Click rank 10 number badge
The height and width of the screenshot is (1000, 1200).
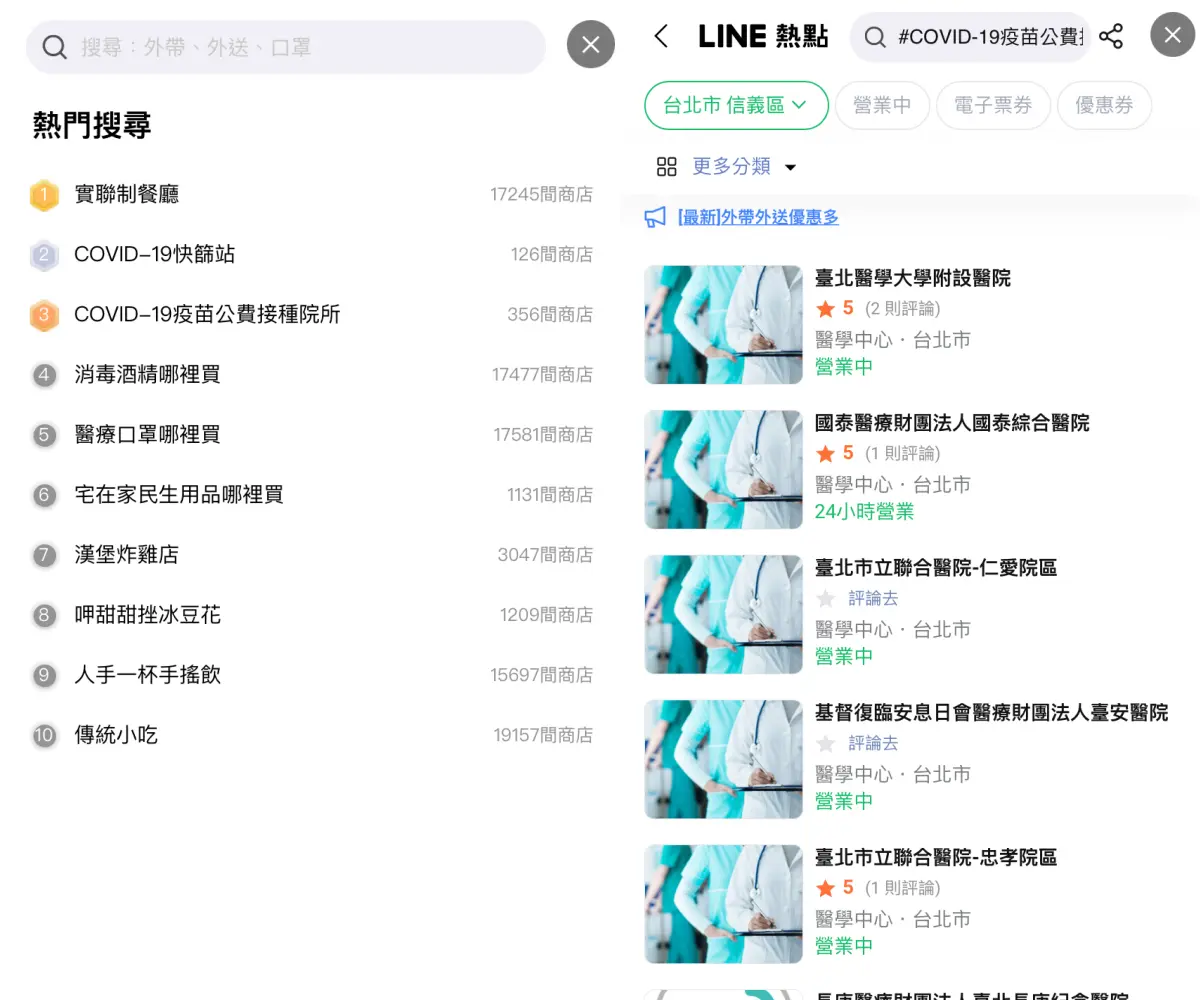(x=44, y=735)
